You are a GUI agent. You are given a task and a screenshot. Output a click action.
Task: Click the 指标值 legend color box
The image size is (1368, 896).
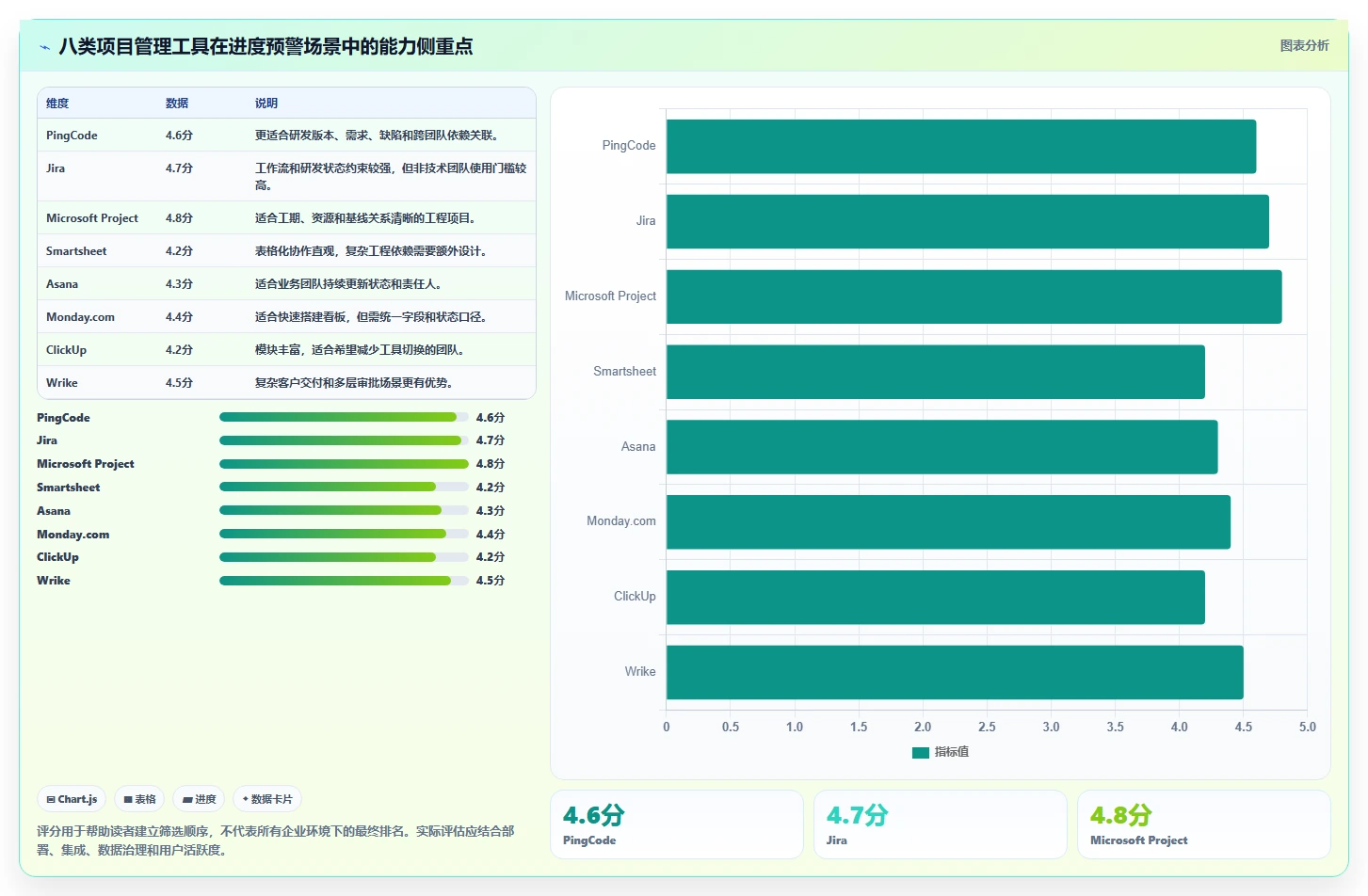921,752
